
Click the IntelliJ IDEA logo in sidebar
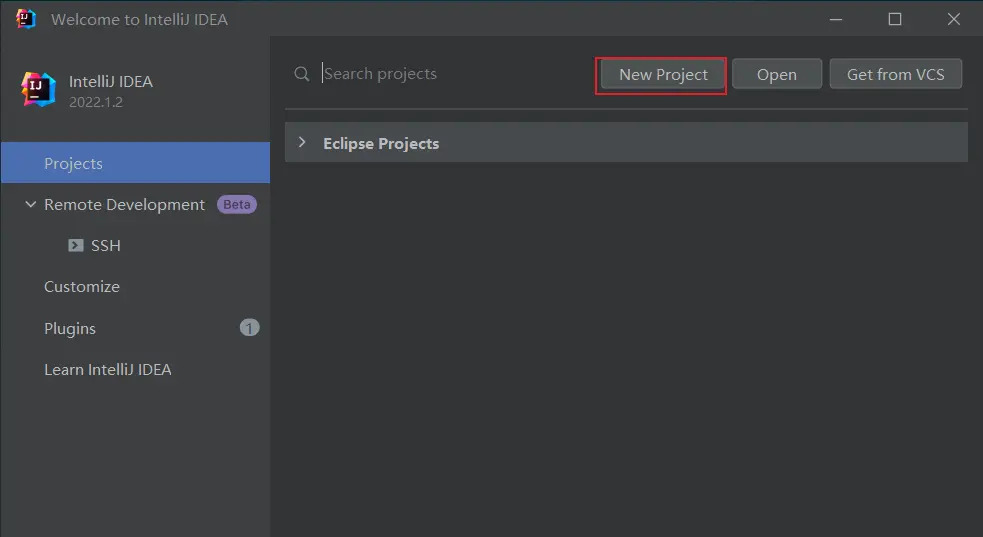pos(39,89)
